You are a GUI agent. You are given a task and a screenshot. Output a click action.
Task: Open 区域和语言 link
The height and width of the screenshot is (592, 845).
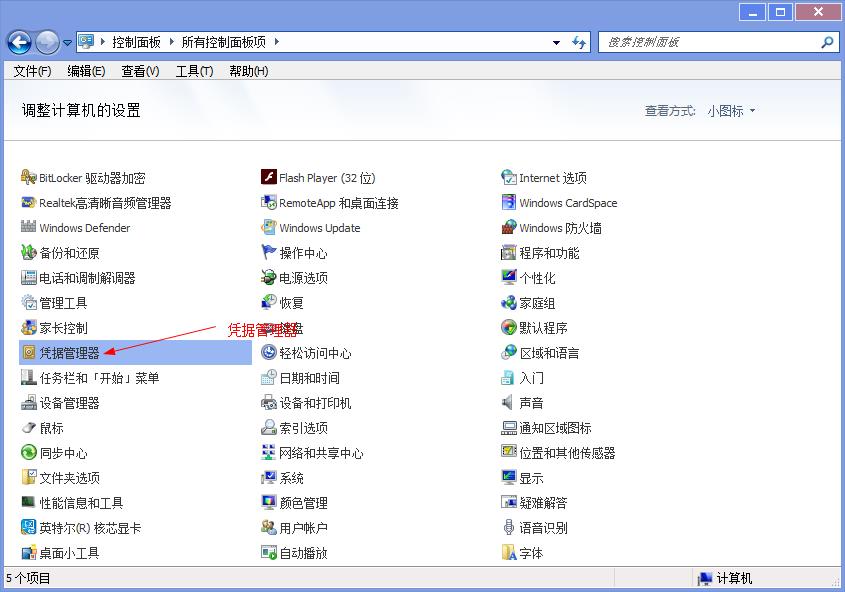pyautogui.click(x=549, y=353)
